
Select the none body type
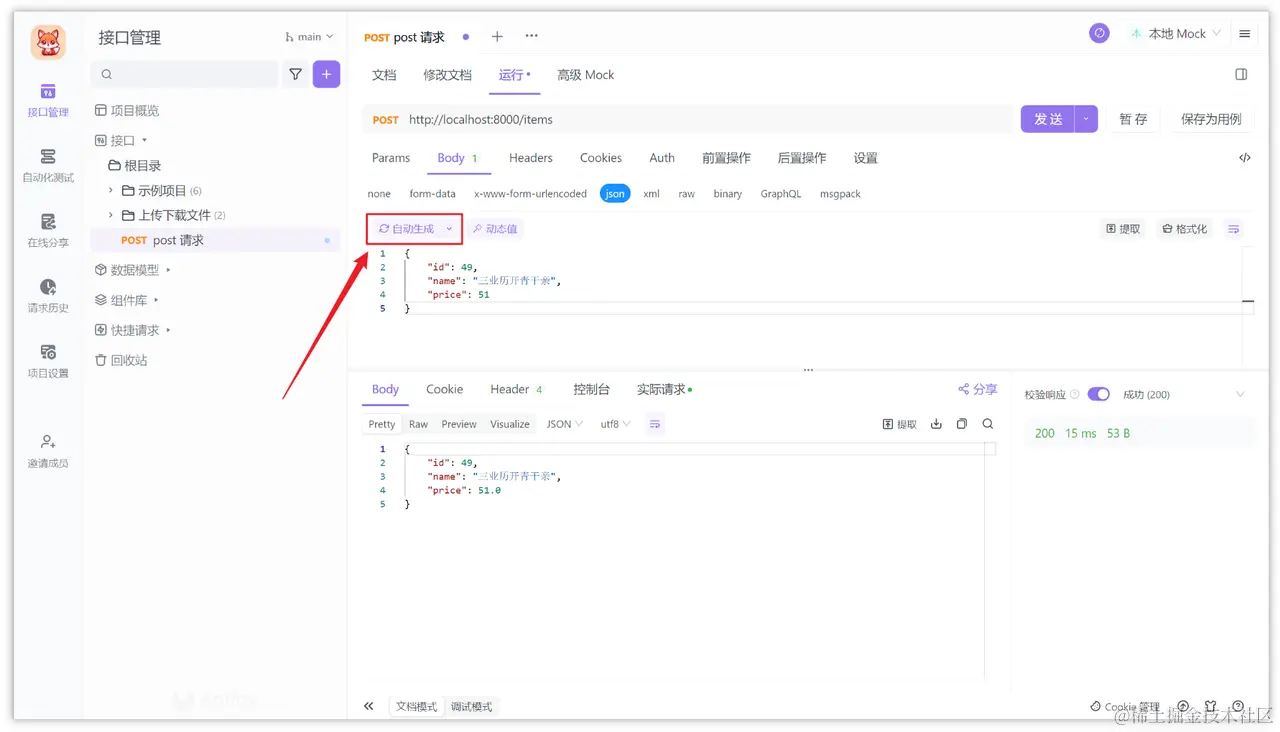click(x=379, y=194)
